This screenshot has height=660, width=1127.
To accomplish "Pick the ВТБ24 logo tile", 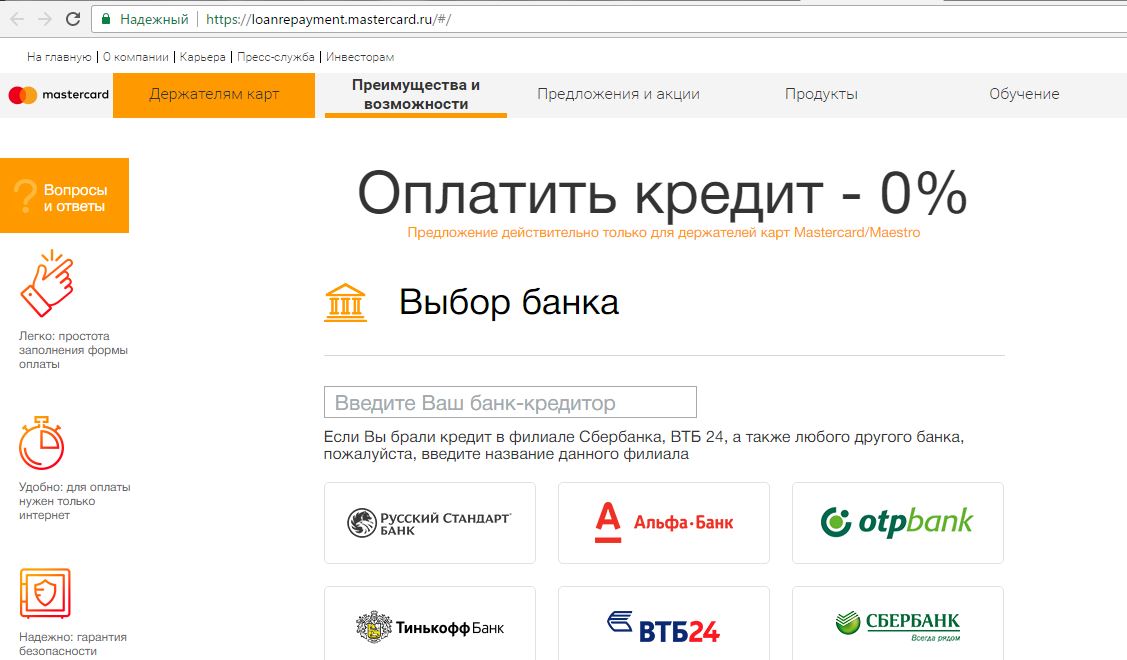I will [x=664, y=624].
